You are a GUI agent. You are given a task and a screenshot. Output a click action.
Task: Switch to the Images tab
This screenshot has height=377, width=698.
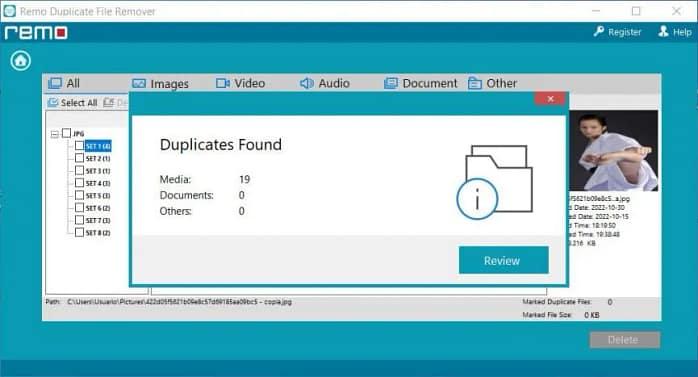coord(160,84)
